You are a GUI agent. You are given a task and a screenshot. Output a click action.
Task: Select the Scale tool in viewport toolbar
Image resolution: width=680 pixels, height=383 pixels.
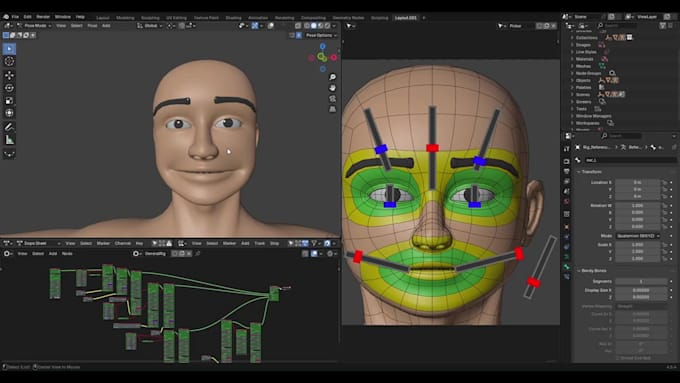click(9, 101)
